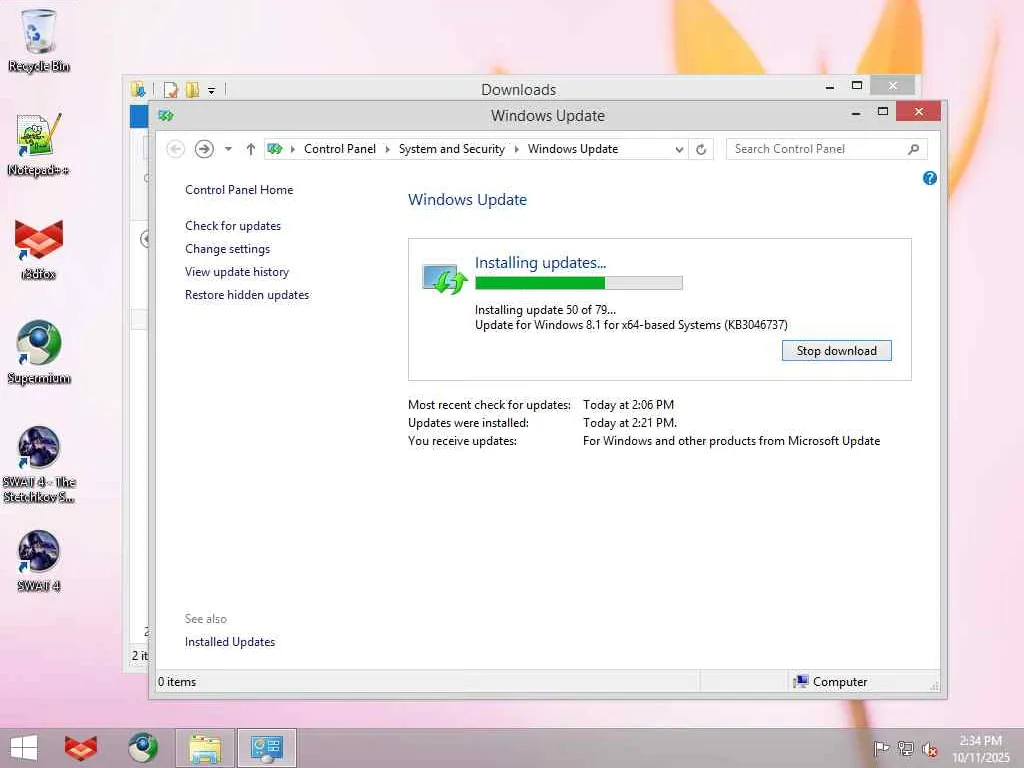The height and width of the screenshot is (768, 1024).
Task: Click Today at 2:21 PM. text
Action: click(x=630, y=423)
